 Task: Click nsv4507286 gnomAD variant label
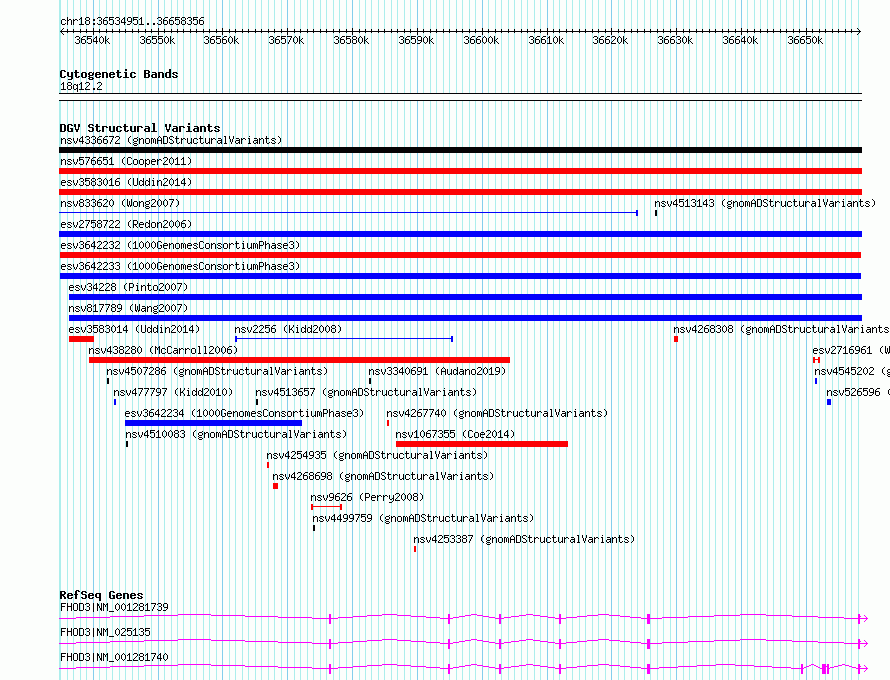(x=217, y=371)
